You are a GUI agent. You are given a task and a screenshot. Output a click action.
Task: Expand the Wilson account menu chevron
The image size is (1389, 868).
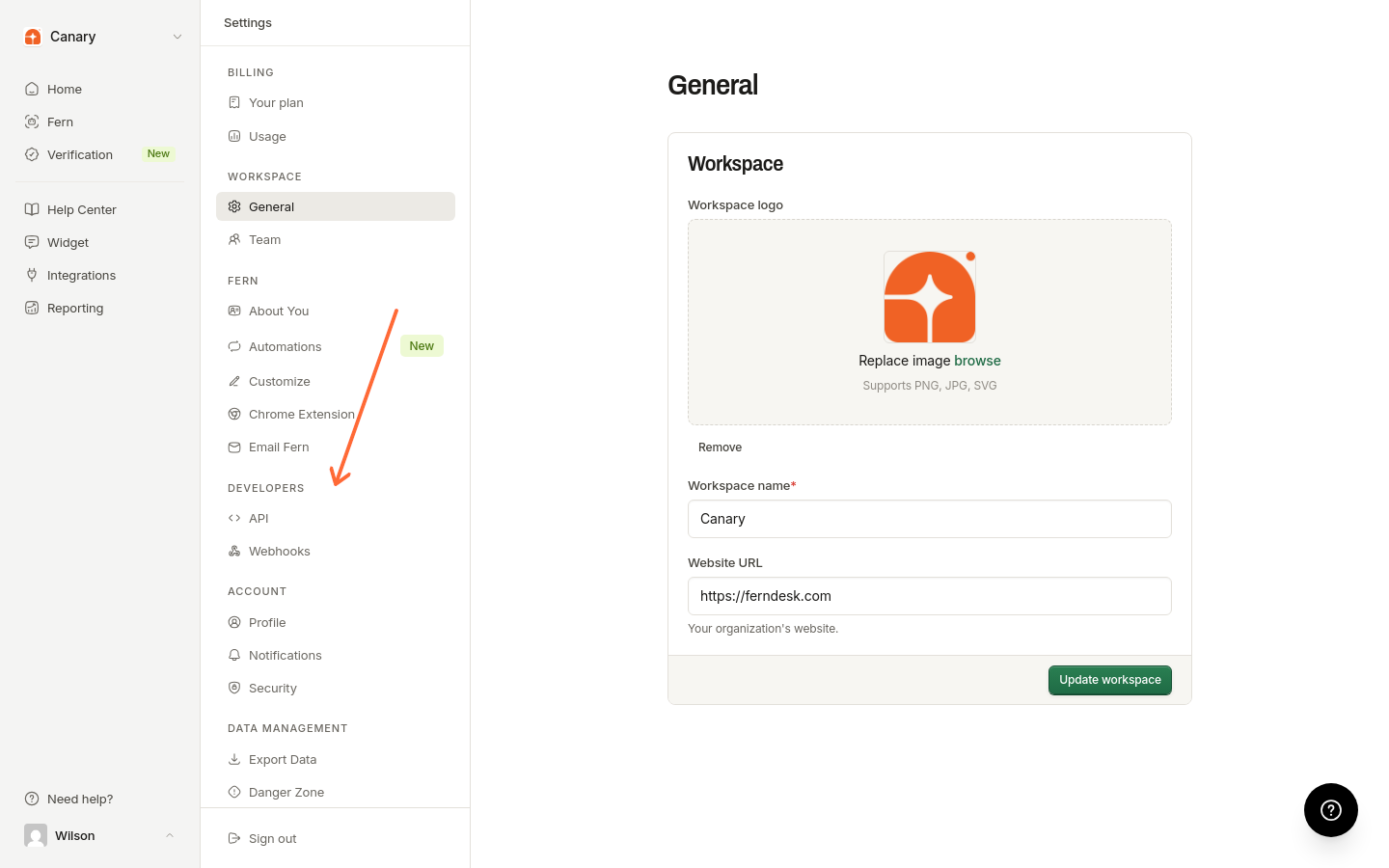click(x=170, y=835)
